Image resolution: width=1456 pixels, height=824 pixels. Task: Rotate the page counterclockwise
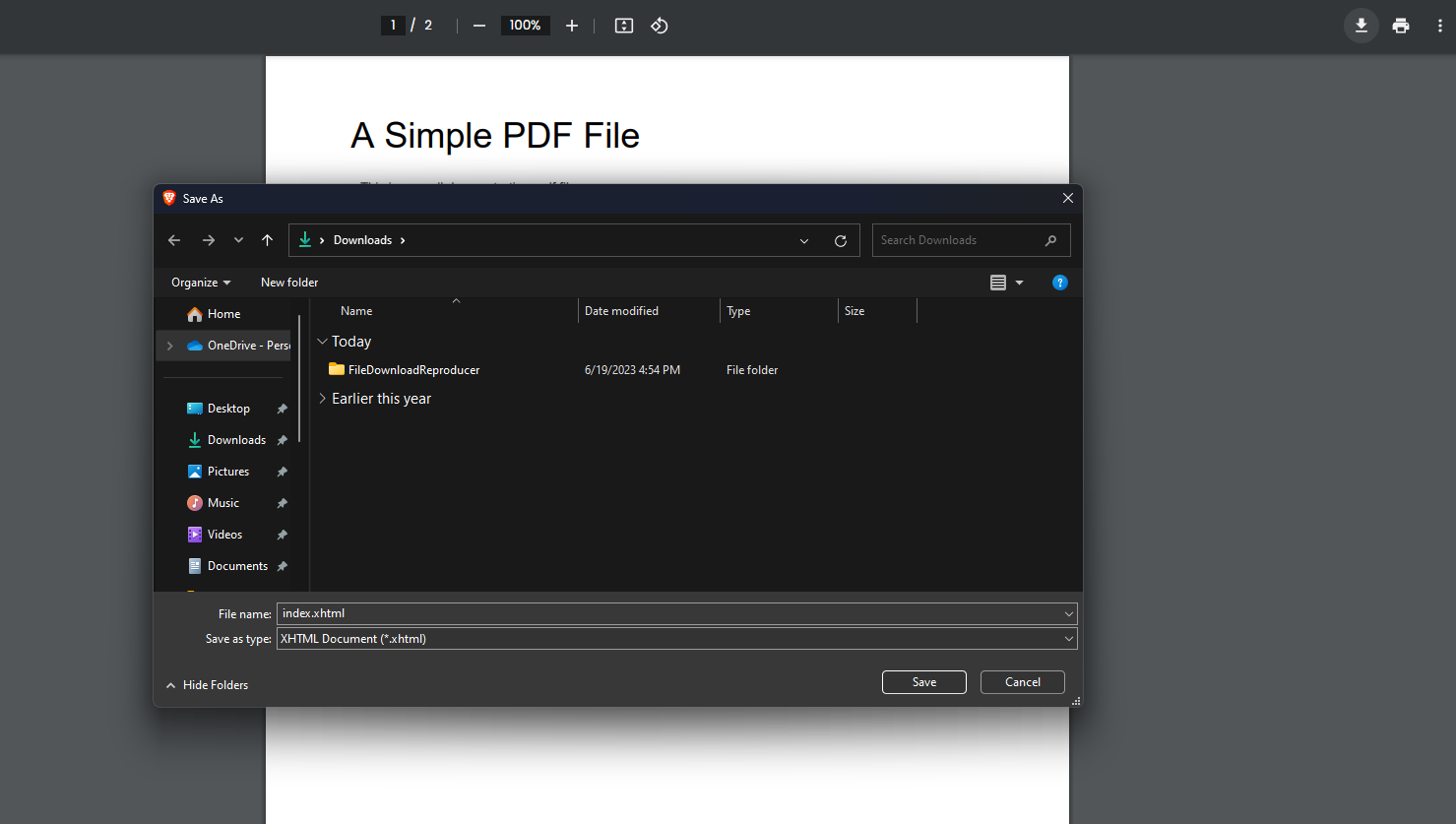pyautogui.click(x=659, y=26)
